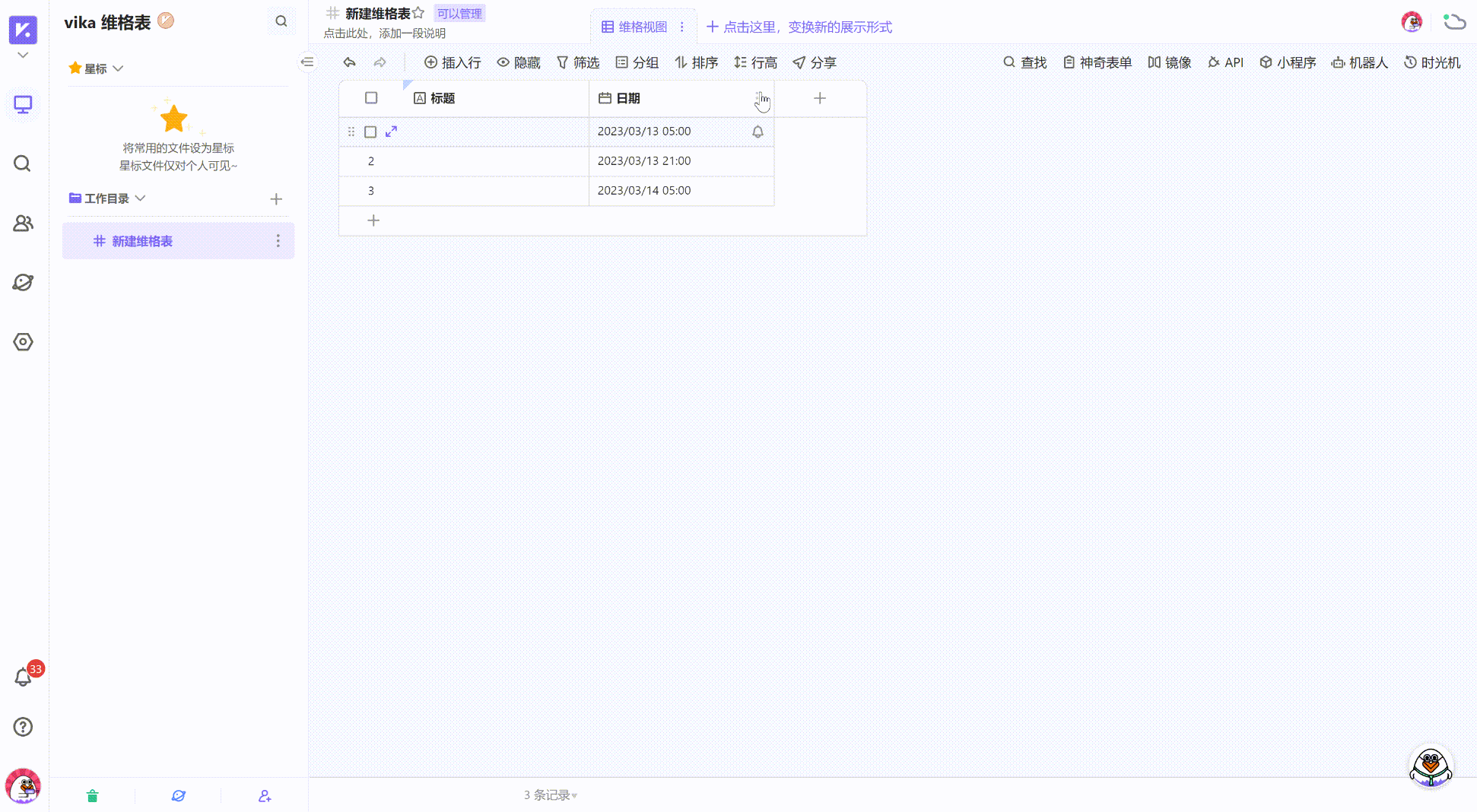The width and height of the screenshot is (1477, 812).
Task: Open record count dropdown showing 3 条记录
Action: coord(549,795)
